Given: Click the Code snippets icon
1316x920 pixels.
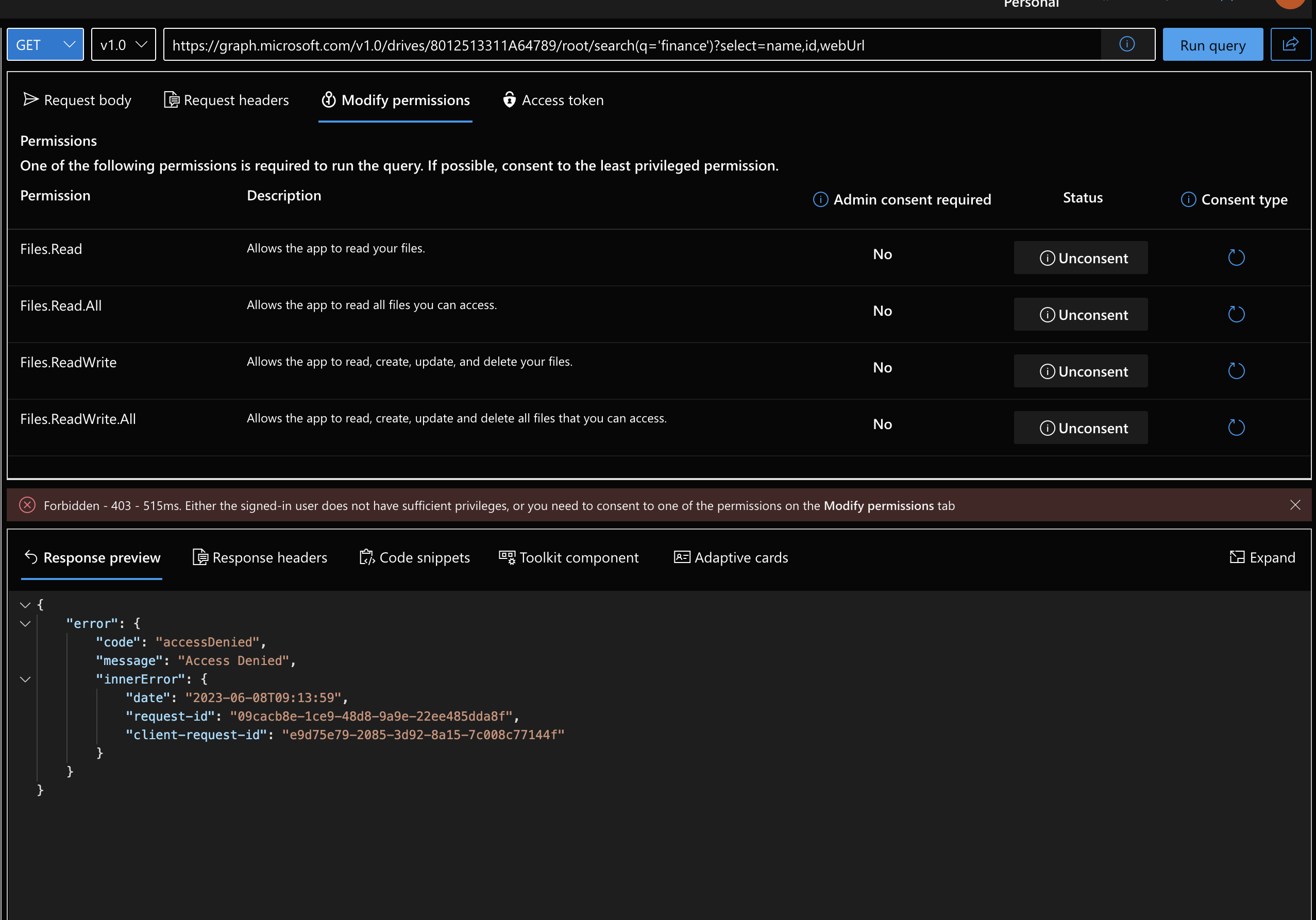Looking at the screenshot, I should pos(367,557).
